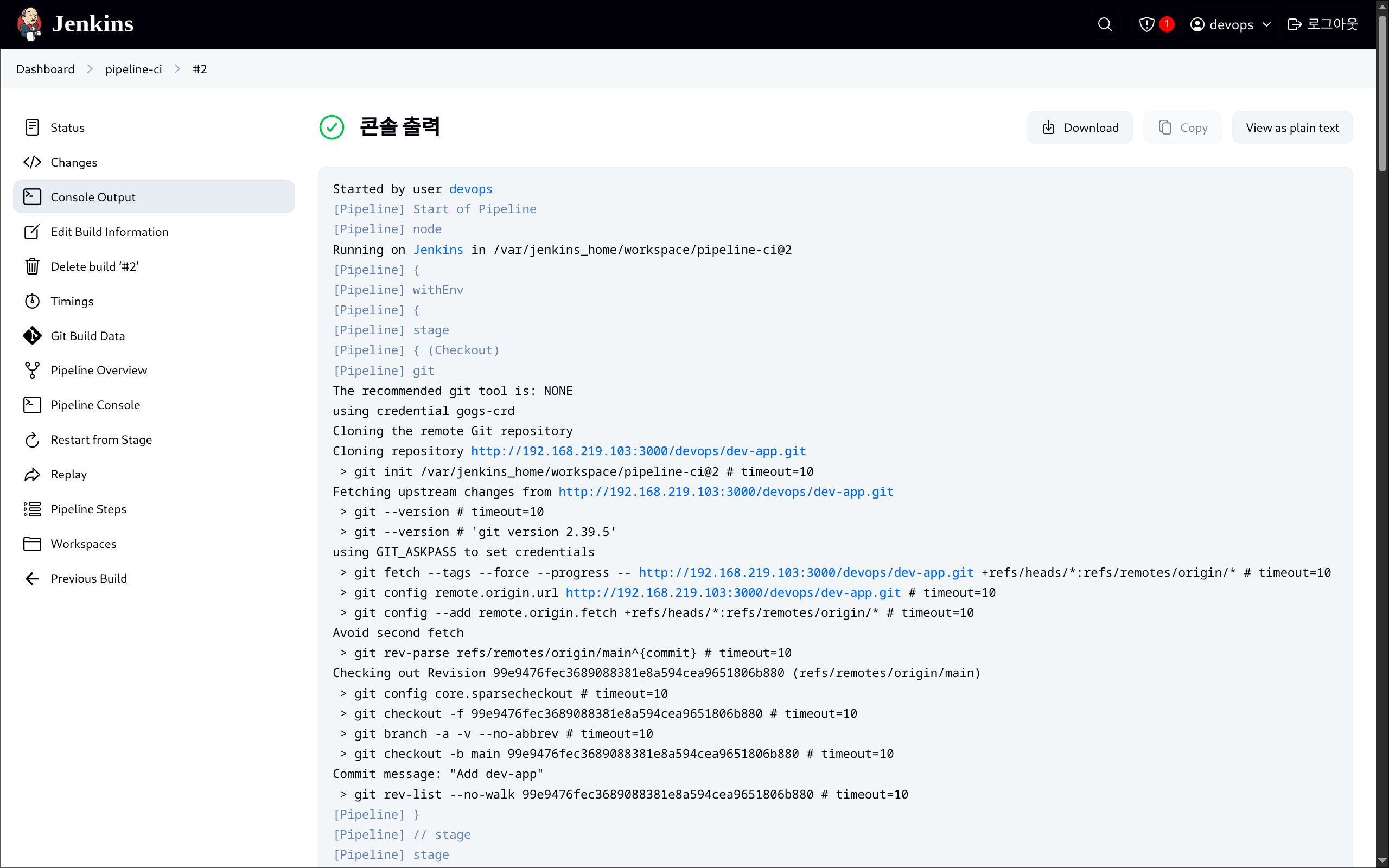
Task: Click scrollbar down arrow at bottom
Action: point(1382,861)
